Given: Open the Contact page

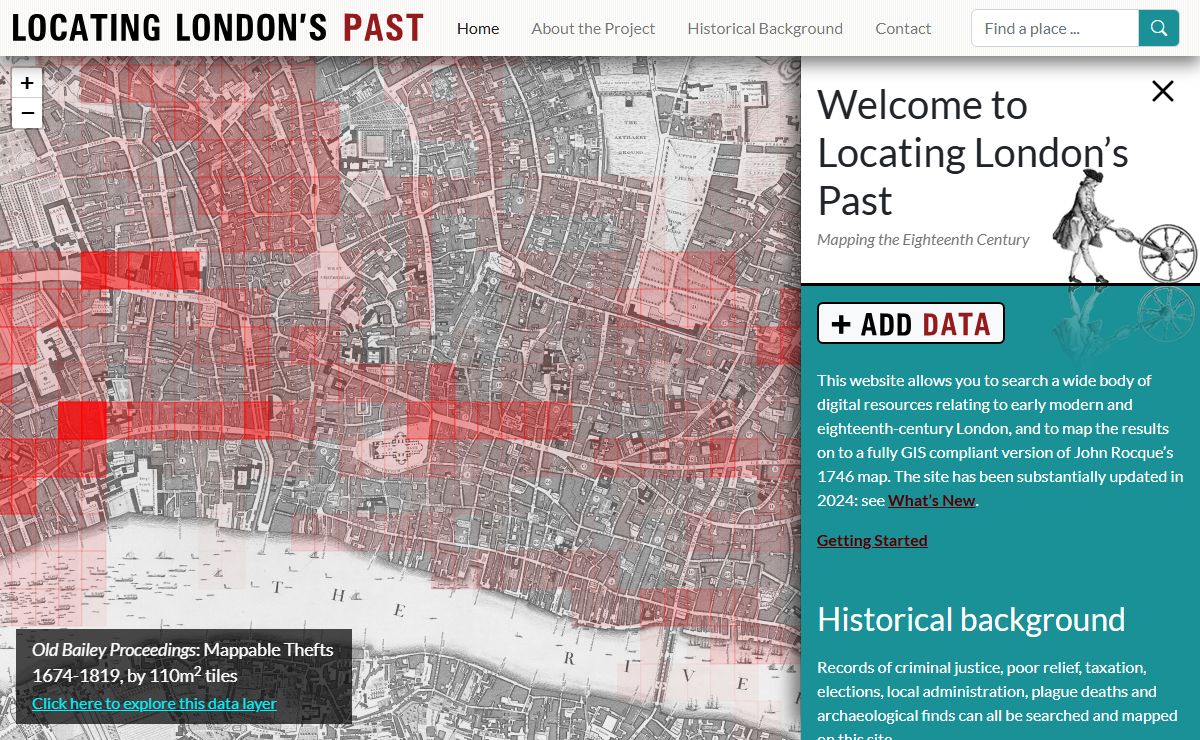Looking at the screenshot, I should (903, 28).
